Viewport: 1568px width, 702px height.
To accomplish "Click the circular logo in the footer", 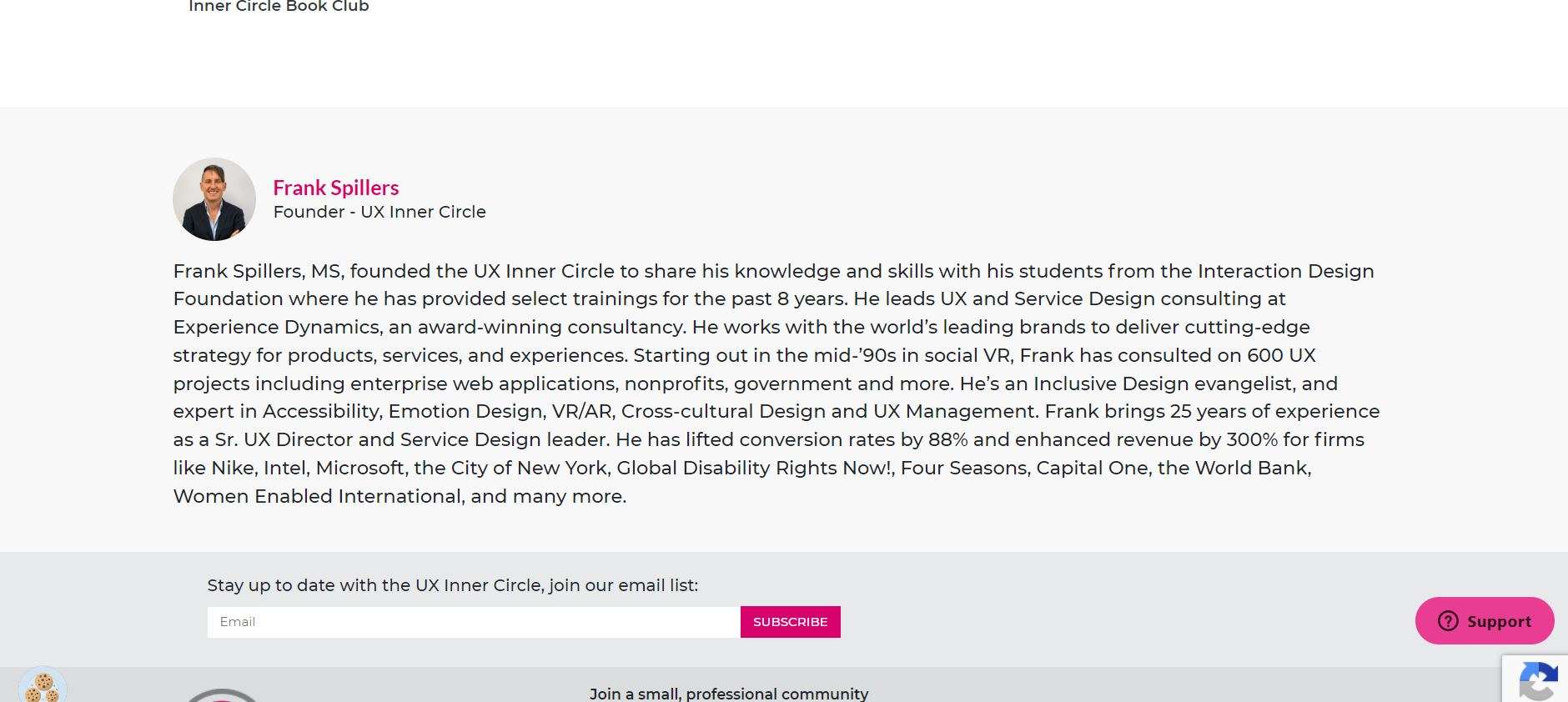I will point(221,696).
